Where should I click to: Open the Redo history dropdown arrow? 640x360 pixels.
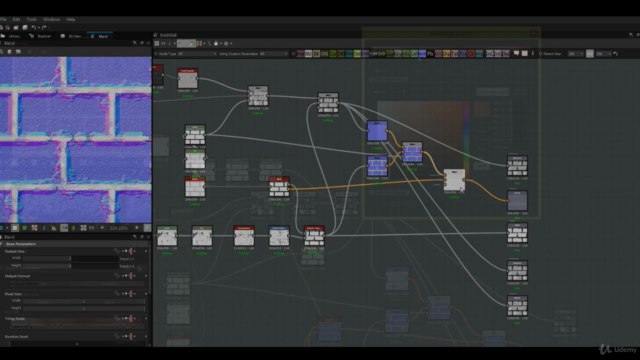pos(49,28)
